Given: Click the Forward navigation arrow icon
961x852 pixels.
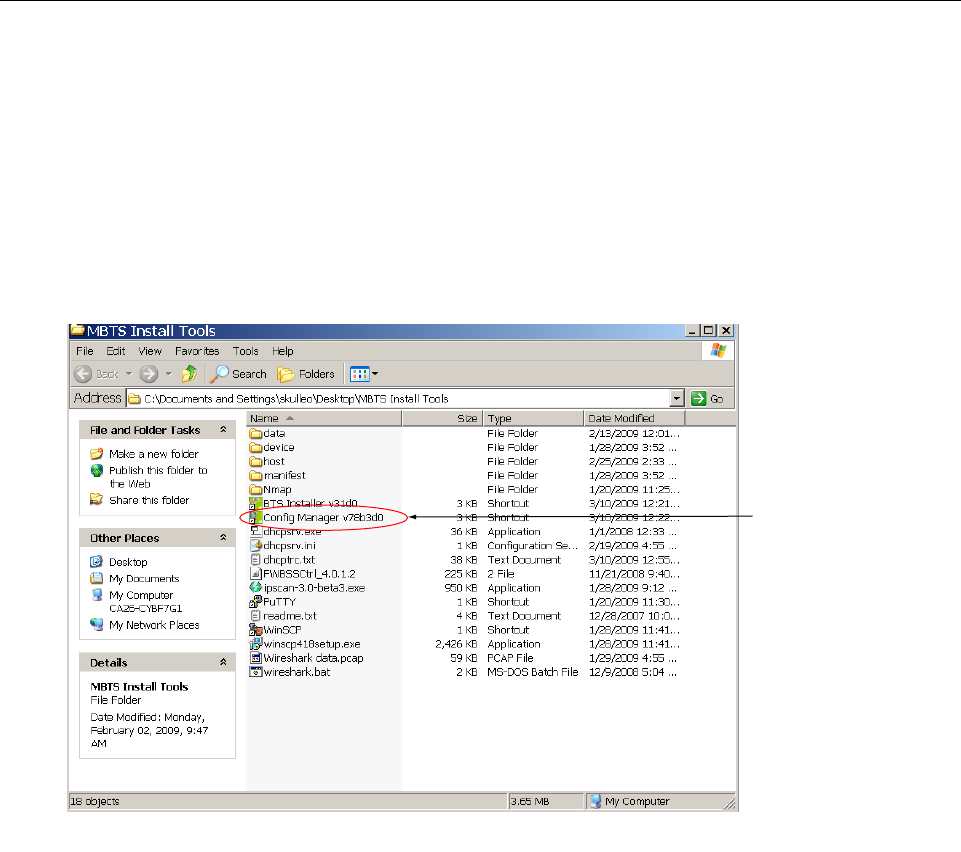Looking at the screenshot, I should [148, 374].
